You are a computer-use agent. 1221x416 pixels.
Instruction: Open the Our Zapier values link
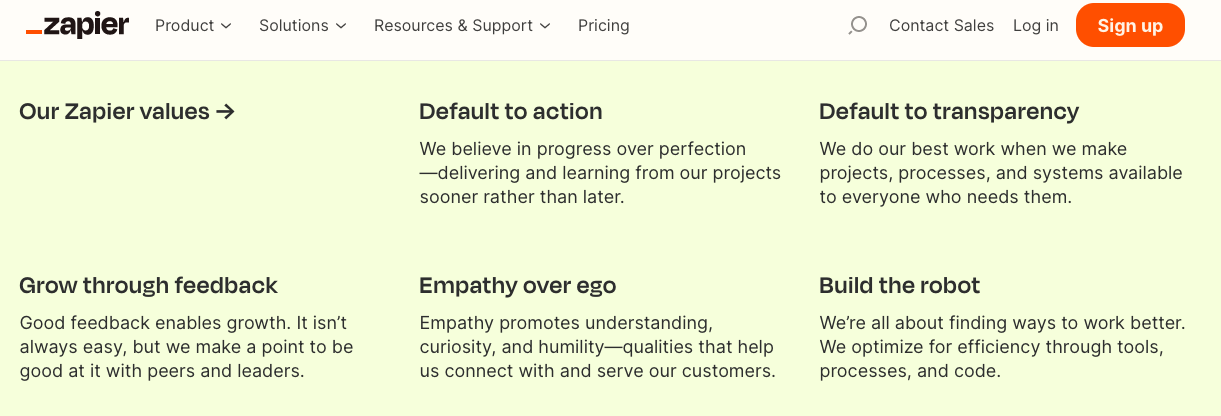(127, 111)
